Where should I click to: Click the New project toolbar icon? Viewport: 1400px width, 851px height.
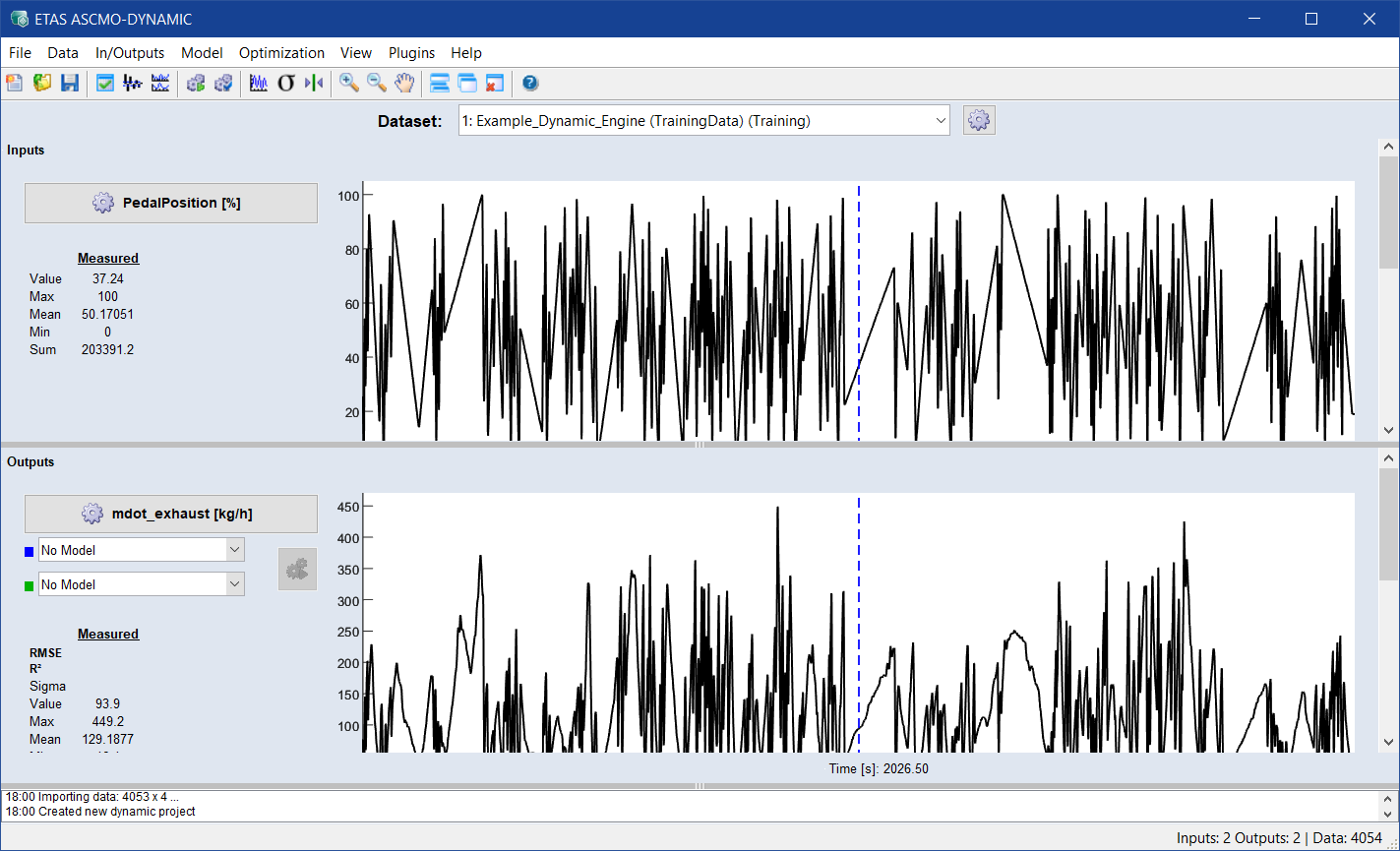15,84
